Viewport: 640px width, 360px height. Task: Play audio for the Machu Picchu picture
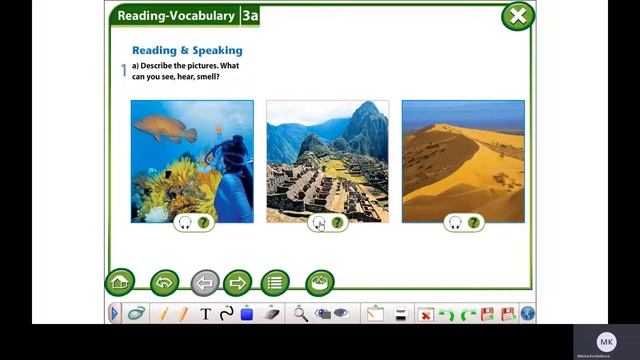319,223
